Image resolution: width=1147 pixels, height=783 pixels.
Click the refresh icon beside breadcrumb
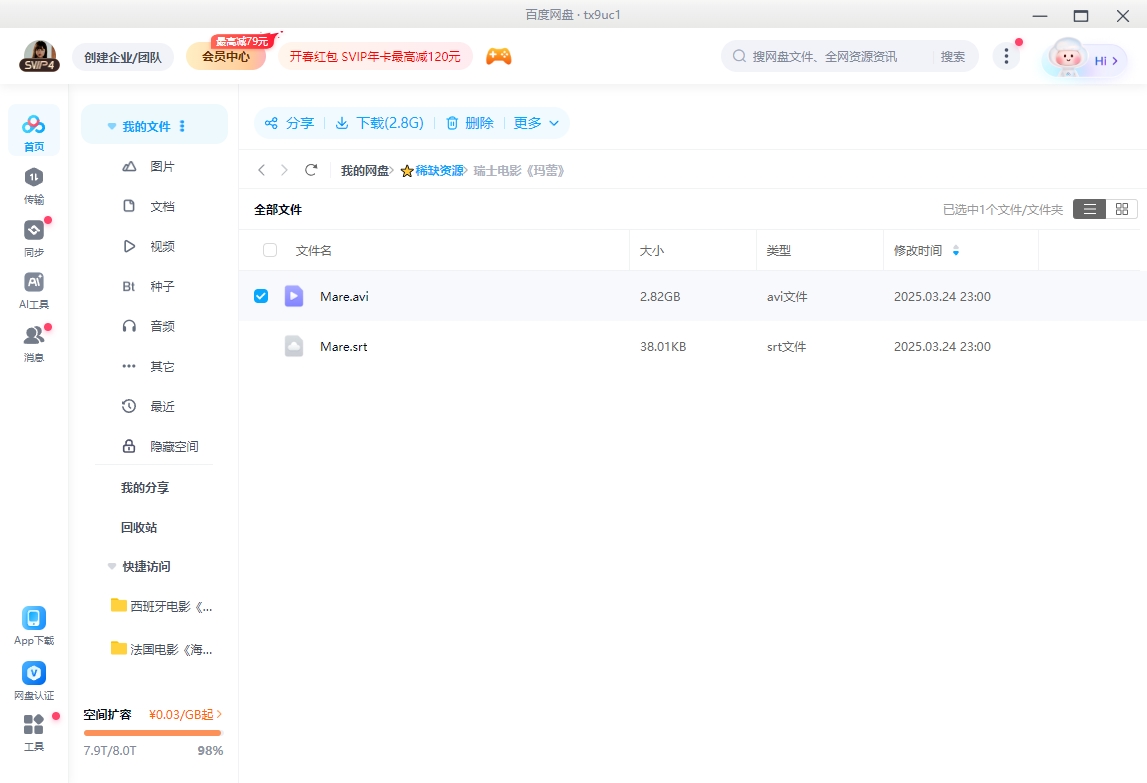[x=311, y=171]
